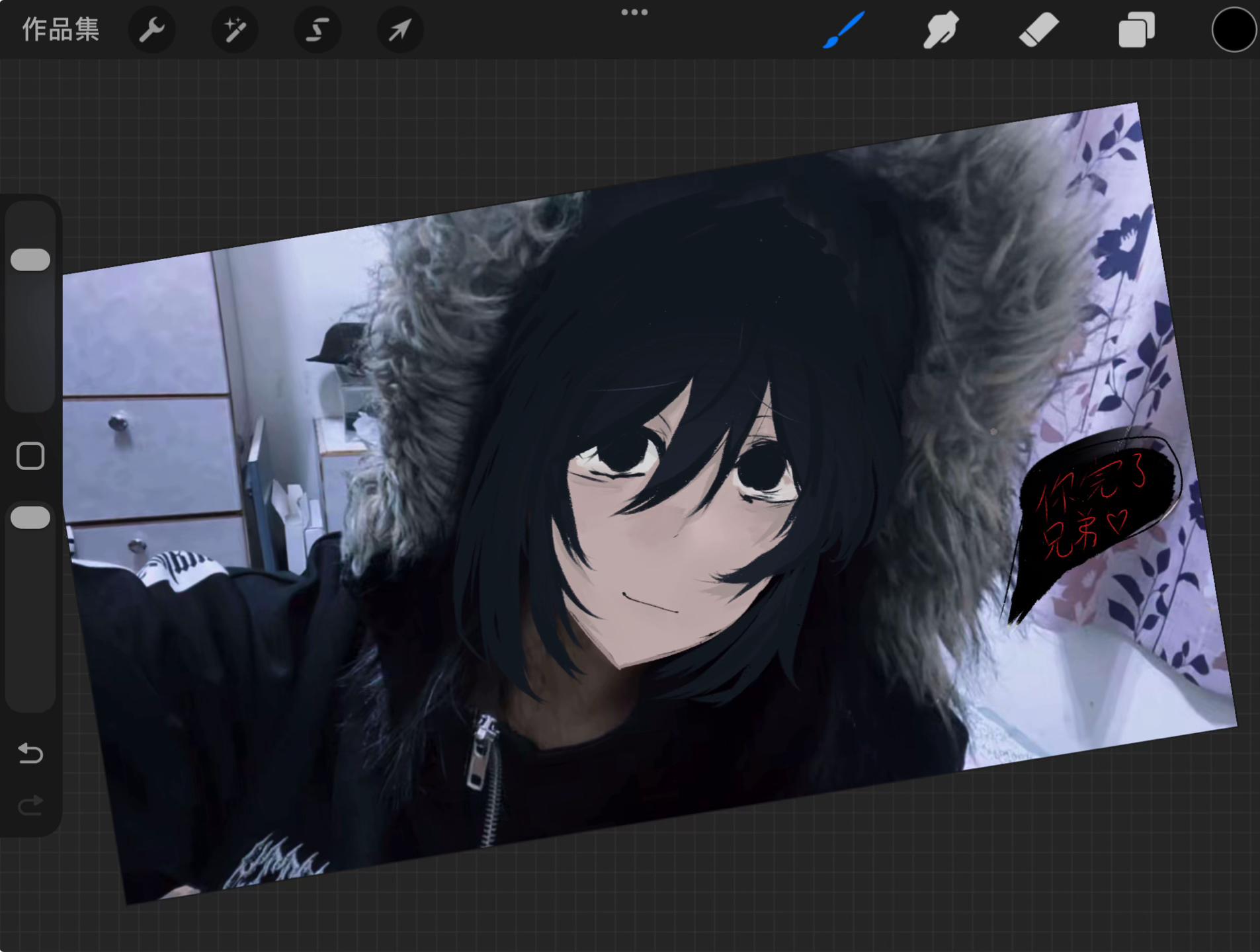Activate the Transform arrow tool
The width and height of the screenshot is (1260, 952).
click(x=399, y=30)
